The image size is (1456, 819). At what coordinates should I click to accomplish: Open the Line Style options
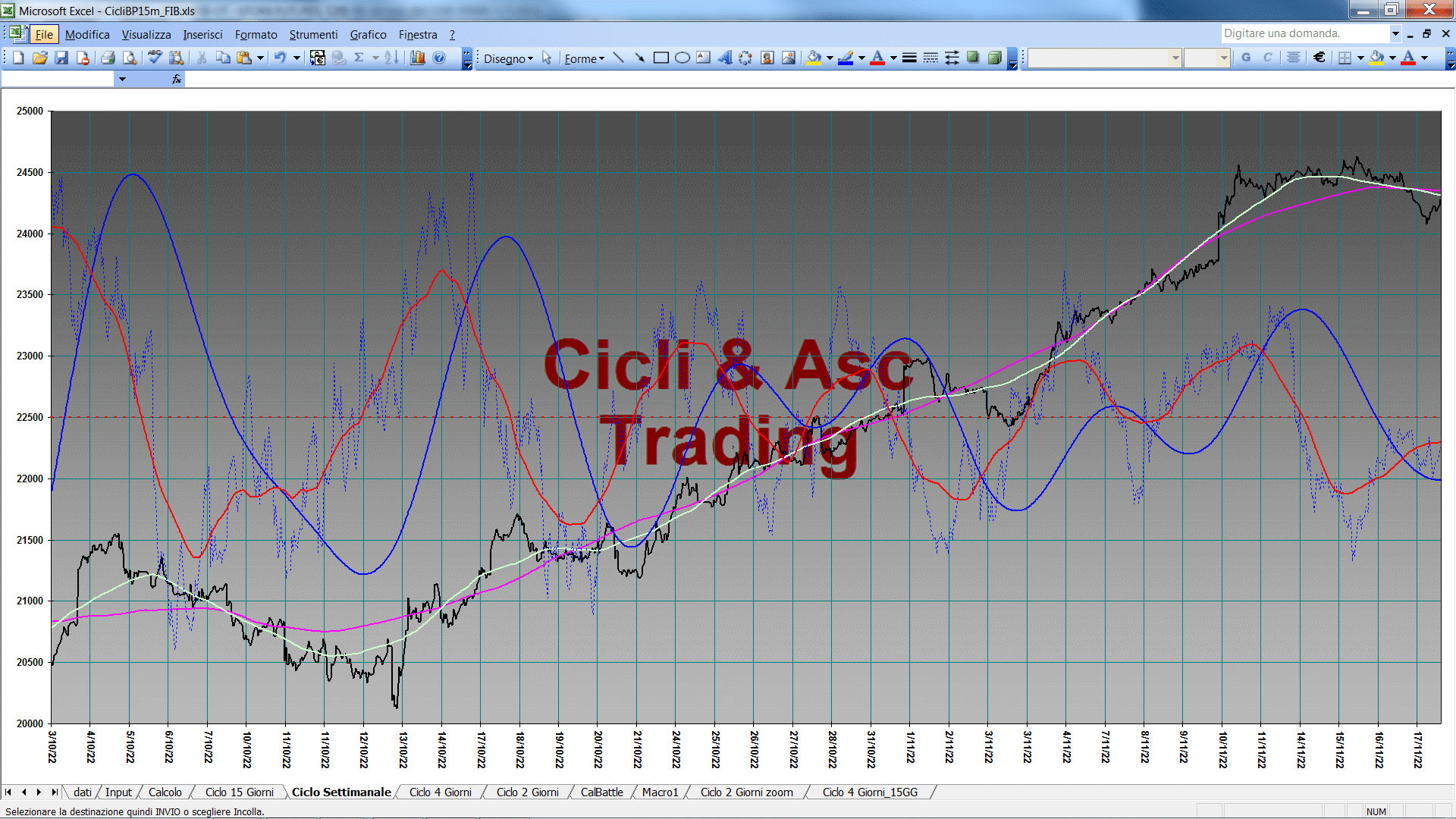click(x=909, y=58)
